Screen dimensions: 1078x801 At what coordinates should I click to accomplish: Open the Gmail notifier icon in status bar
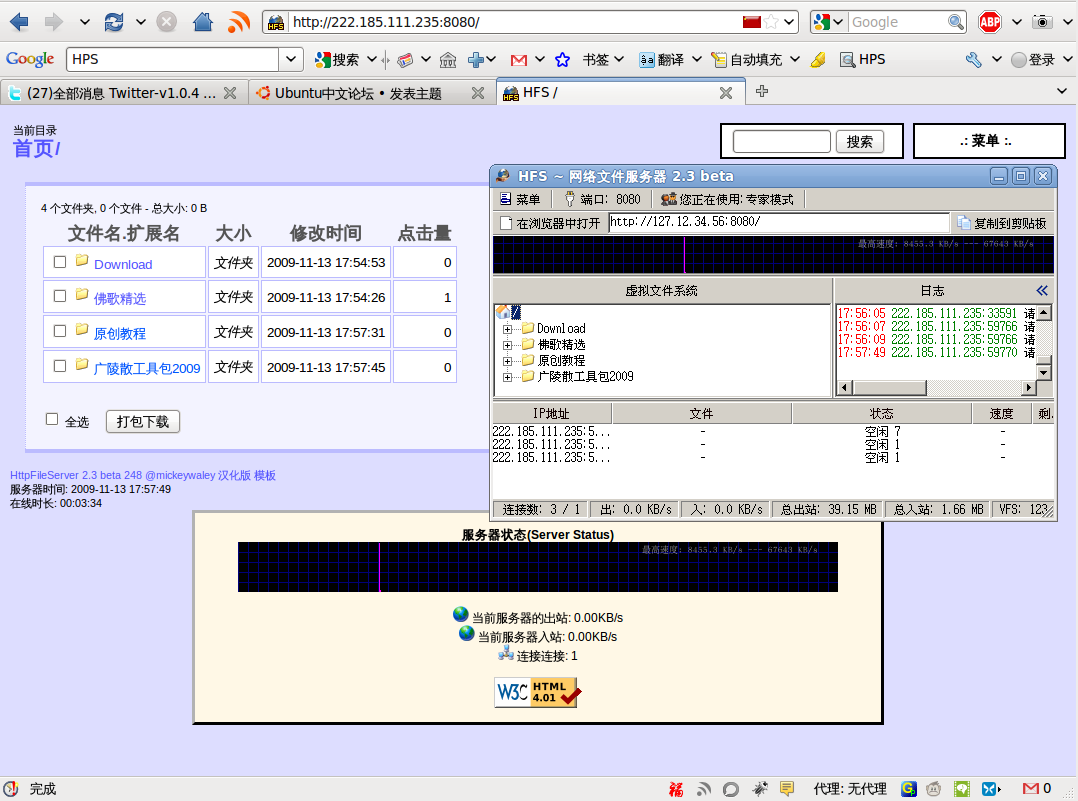[1030, 789]
